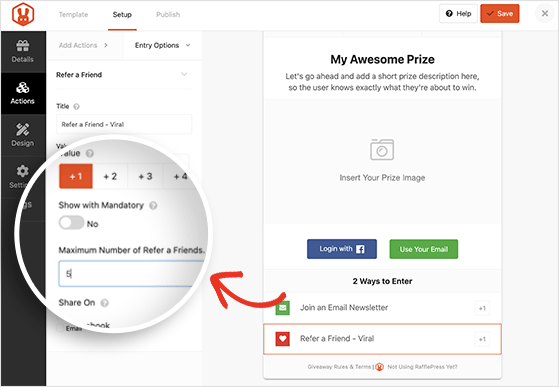
Task: Click the green newsletter envelope icon
Action: click(282, 308)
